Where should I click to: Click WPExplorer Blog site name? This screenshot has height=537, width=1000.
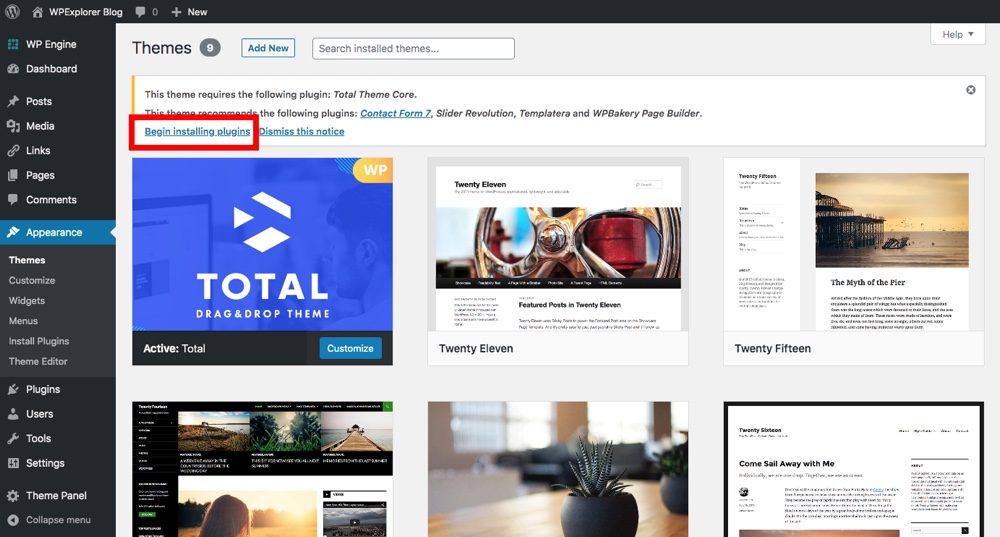click(x=85, y=12)
